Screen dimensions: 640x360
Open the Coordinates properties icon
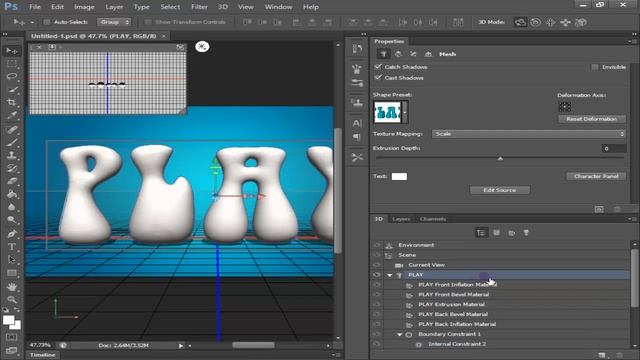[x=428, y=54]
